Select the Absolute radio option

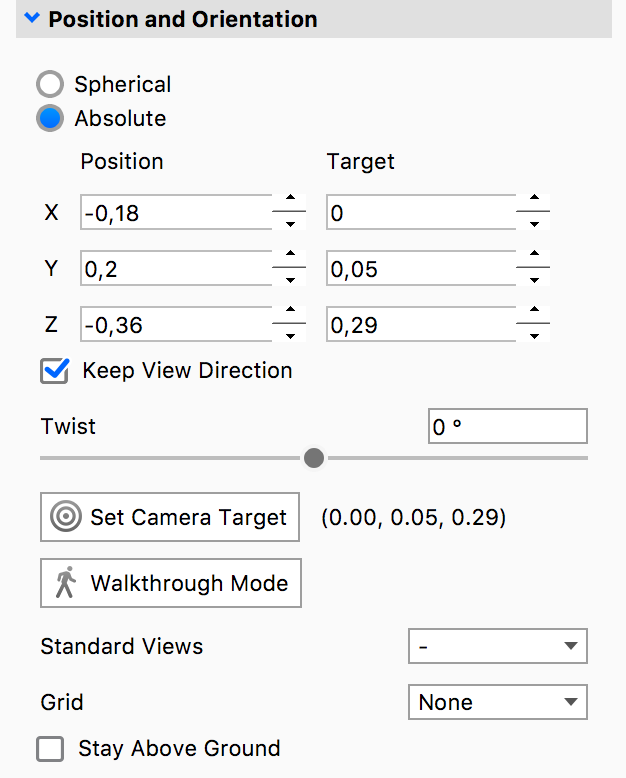point(51,118)
